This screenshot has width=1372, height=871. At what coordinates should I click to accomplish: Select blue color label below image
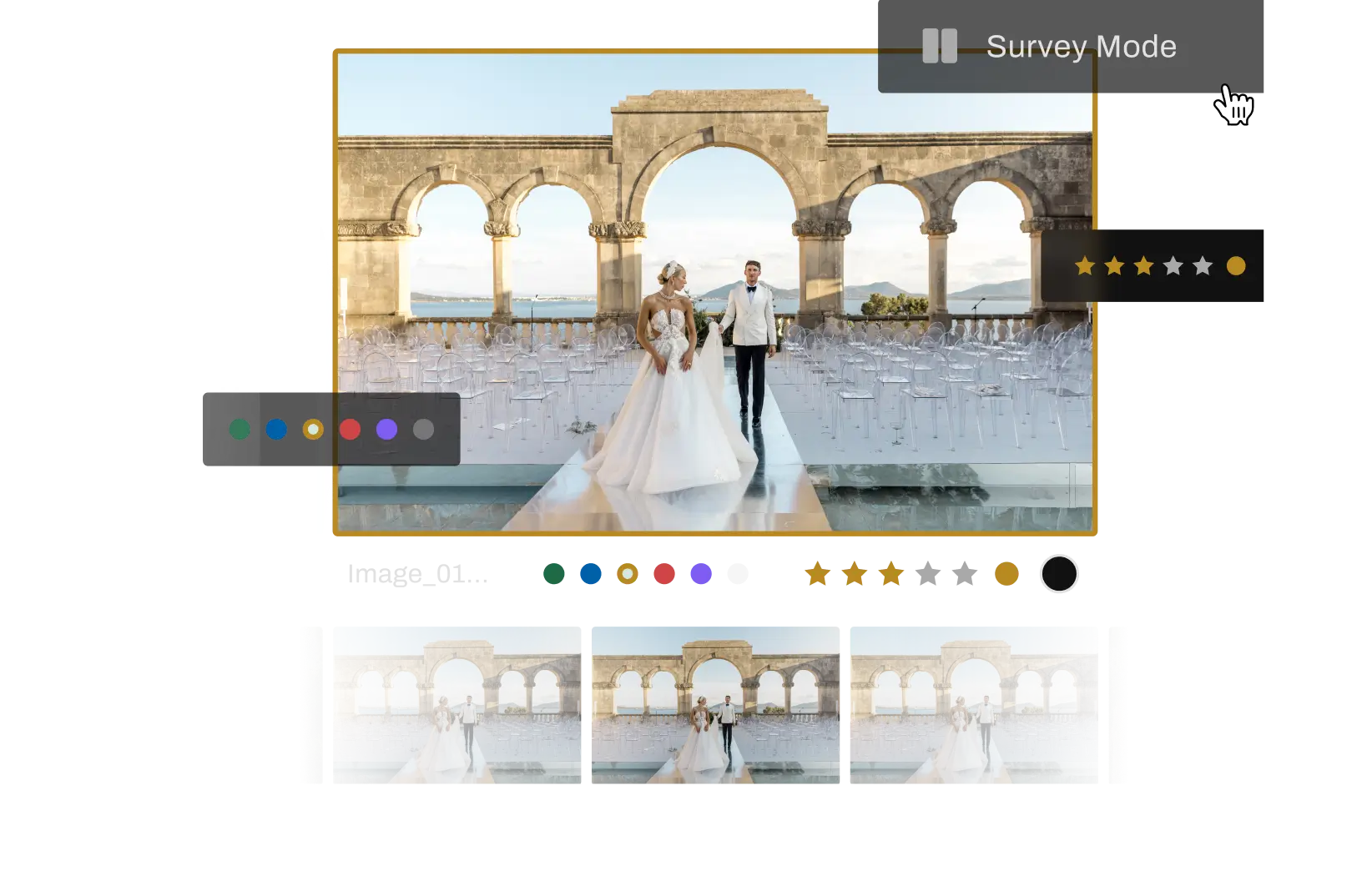[591, 574]
